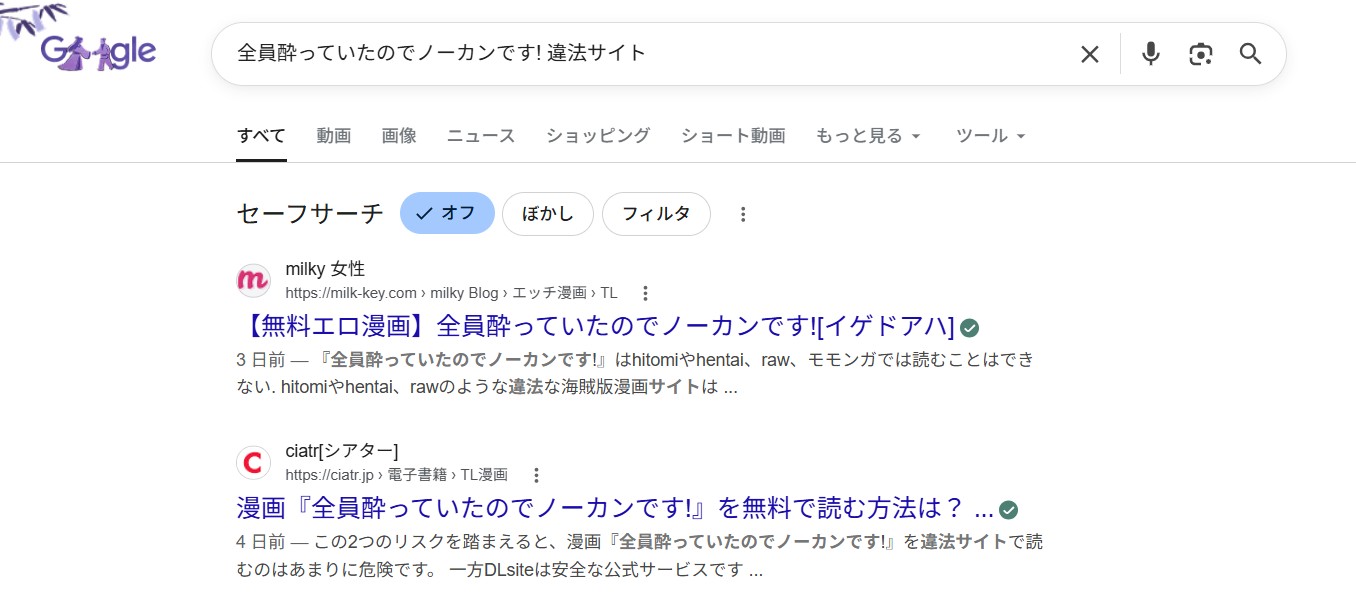Select the SafeSearch フィルタ option

[656, 213]
